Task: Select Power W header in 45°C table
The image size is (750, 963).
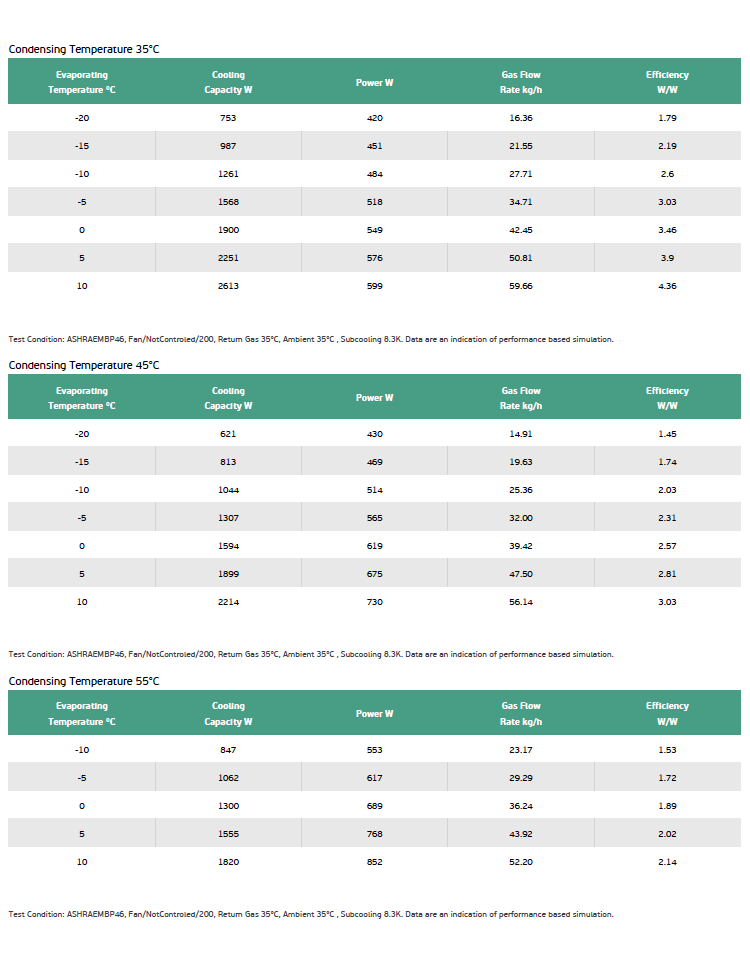Action: tap(375, 398)
